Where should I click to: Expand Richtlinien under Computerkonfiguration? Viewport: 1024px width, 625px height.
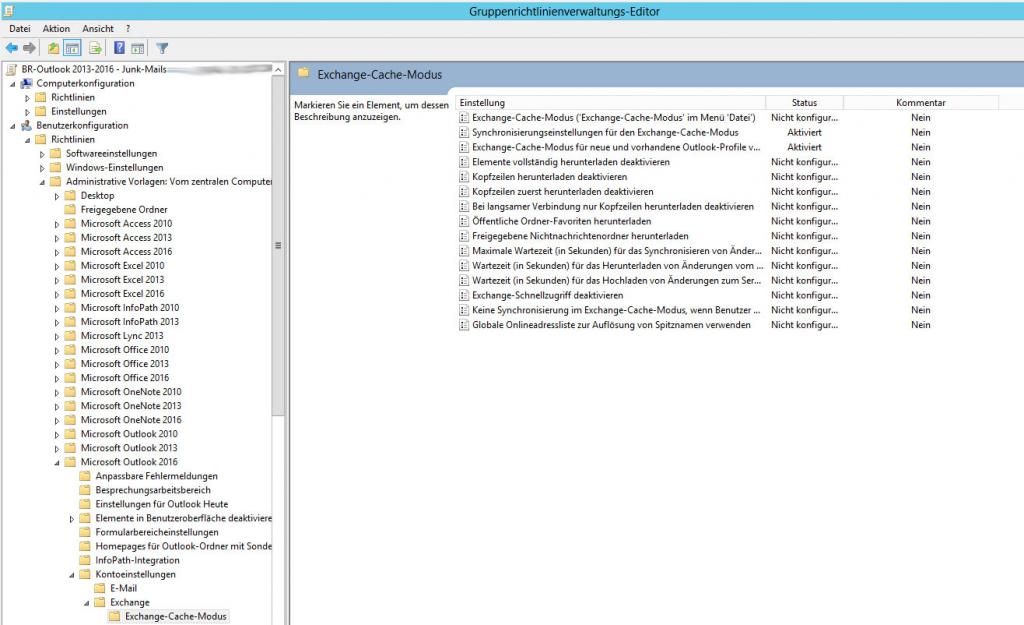27,98
